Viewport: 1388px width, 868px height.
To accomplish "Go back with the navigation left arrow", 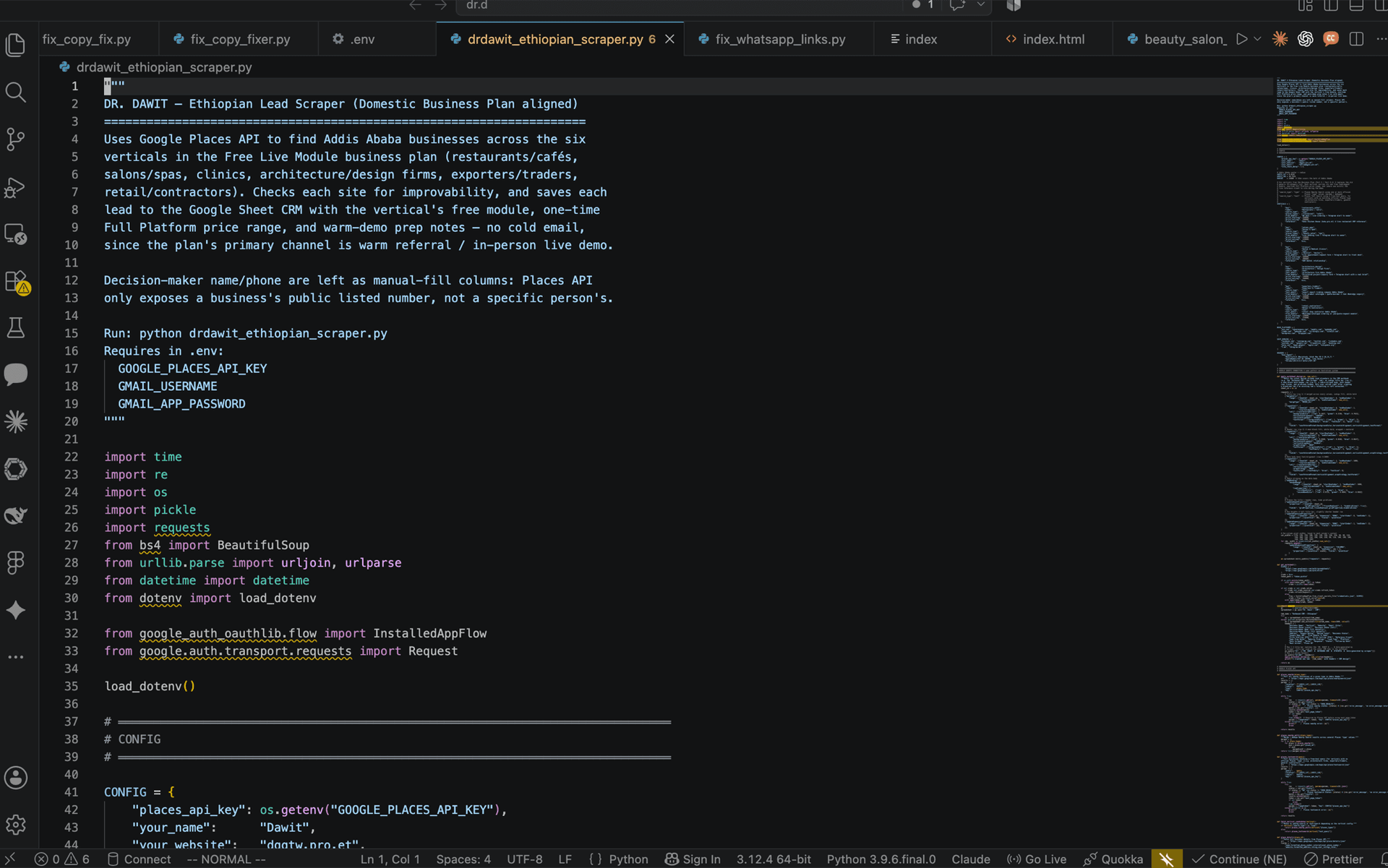I will pos(415,5).
